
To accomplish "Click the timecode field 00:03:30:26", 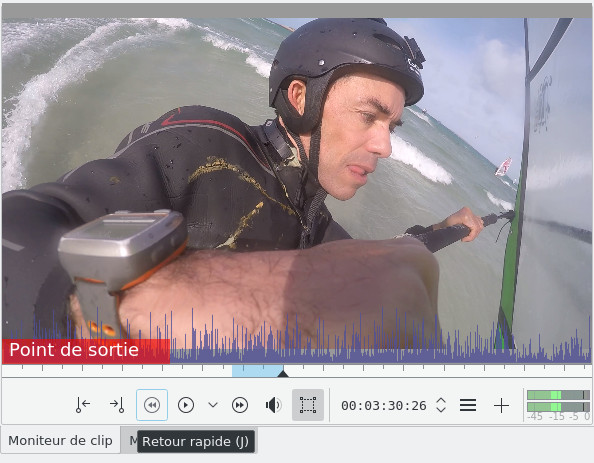I will click(x=384, y=406).
